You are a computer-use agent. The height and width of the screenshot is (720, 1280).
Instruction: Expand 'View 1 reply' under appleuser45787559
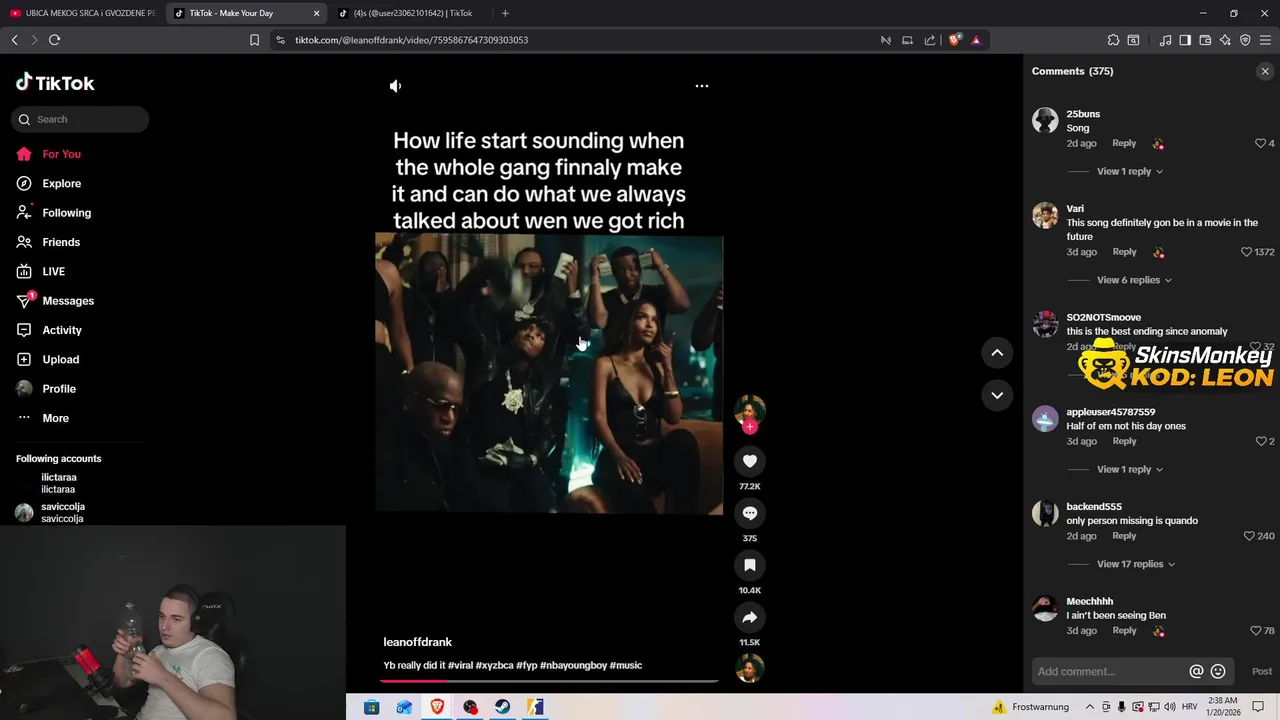[x=1130, y=469]
